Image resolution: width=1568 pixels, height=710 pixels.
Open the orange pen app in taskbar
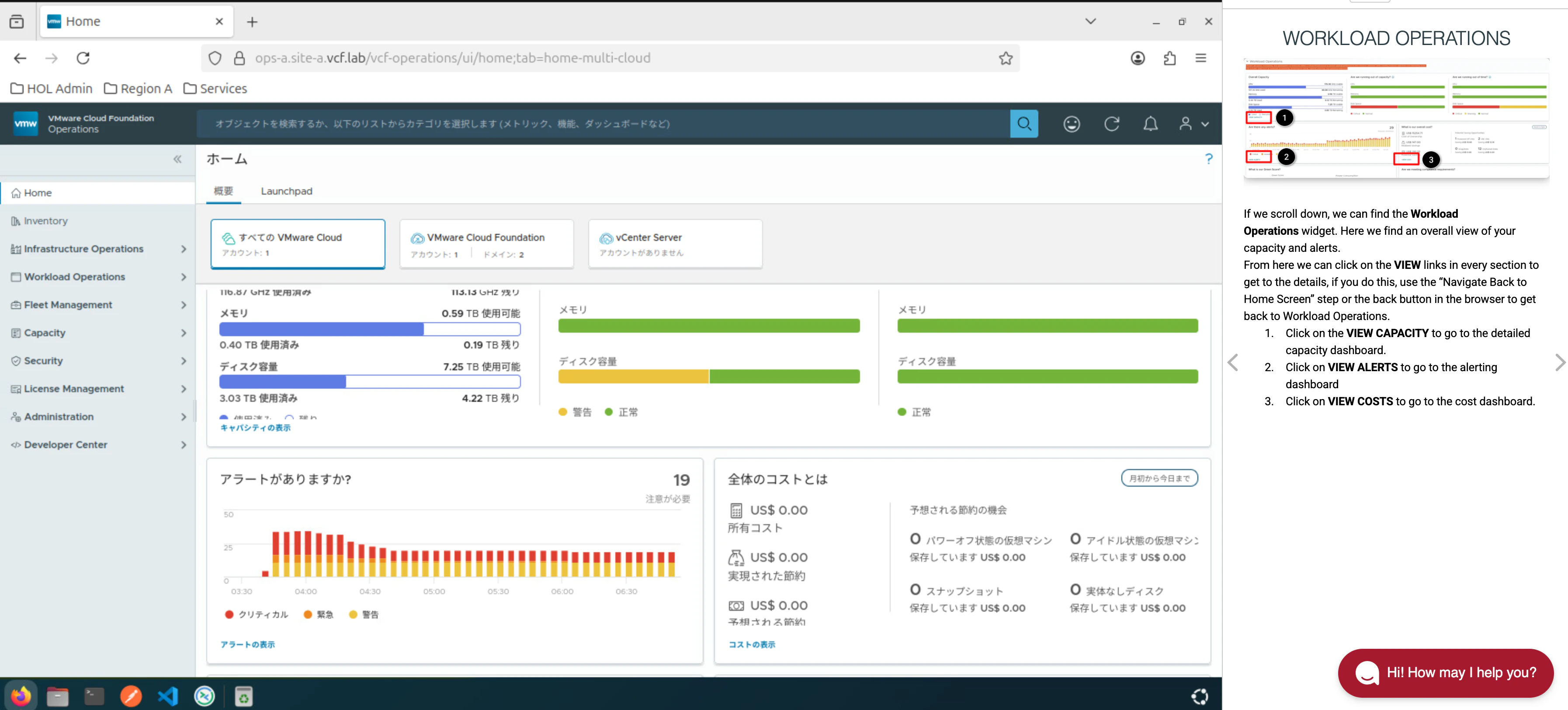click(131, 696)
